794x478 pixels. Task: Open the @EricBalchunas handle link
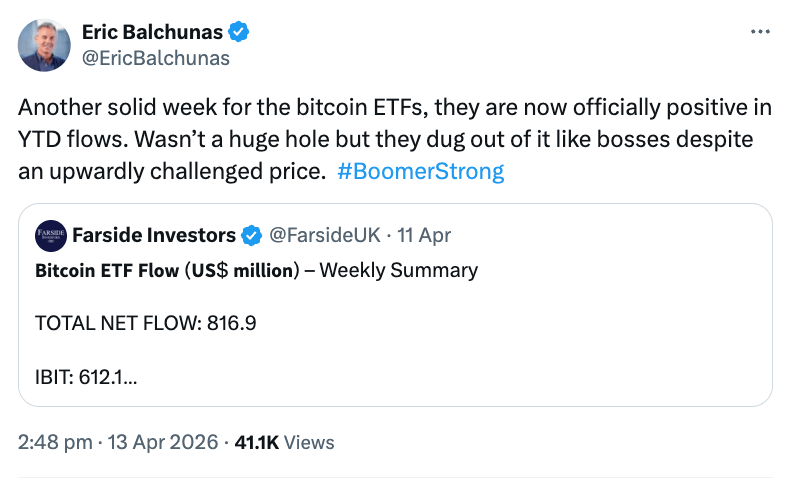tap(155, 58)
